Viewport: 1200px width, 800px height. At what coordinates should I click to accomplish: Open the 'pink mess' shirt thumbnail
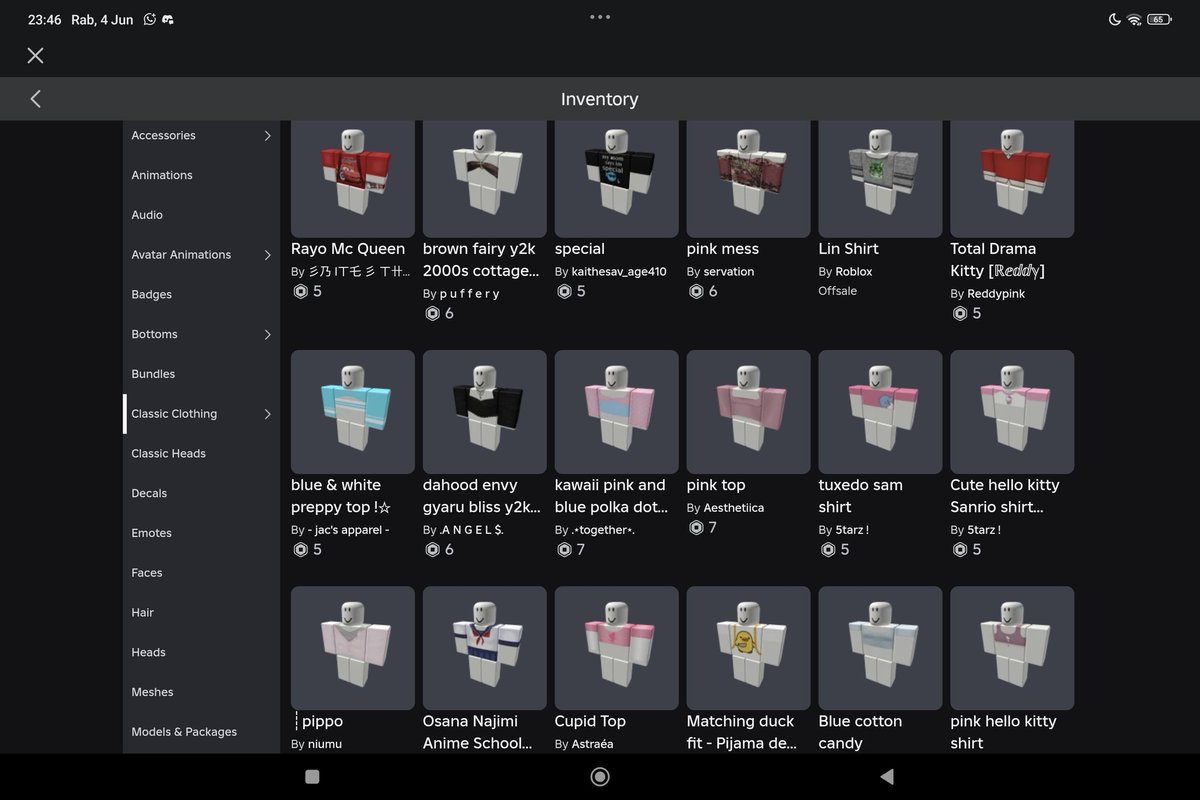click(748, 178)
